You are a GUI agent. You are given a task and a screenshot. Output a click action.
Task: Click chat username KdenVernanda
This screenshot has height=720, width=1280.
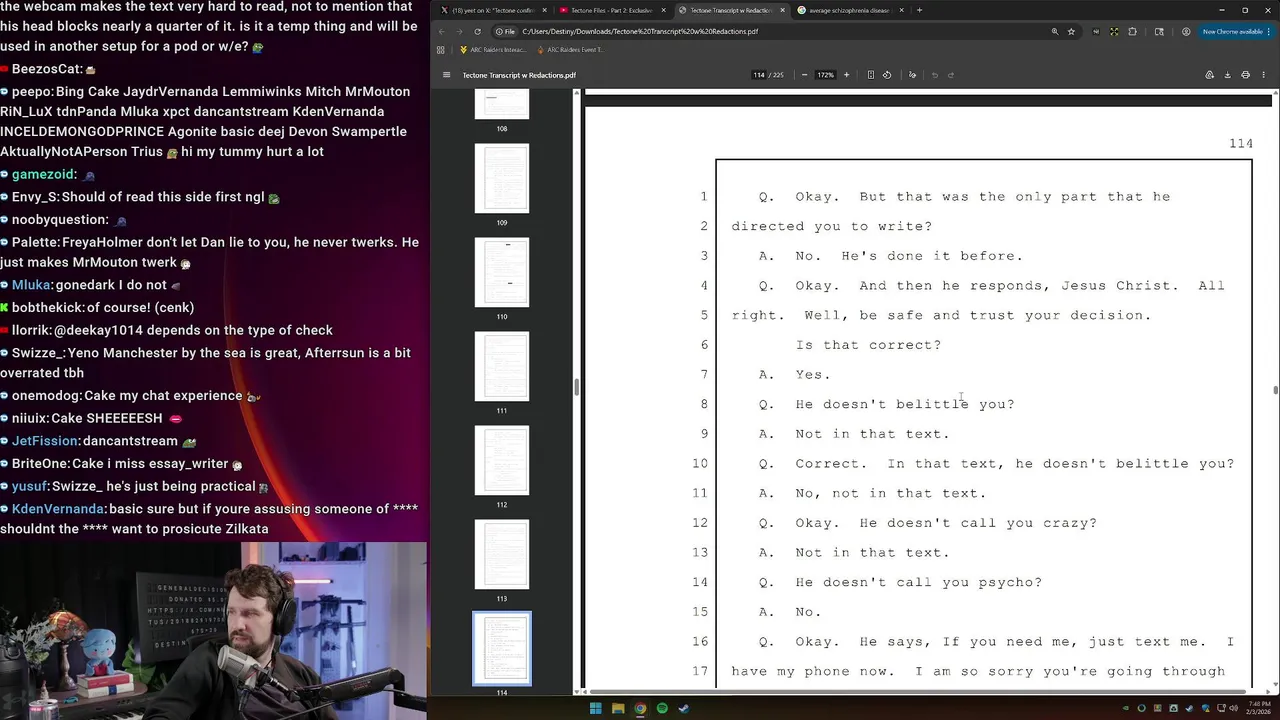[x=58, y=508]
